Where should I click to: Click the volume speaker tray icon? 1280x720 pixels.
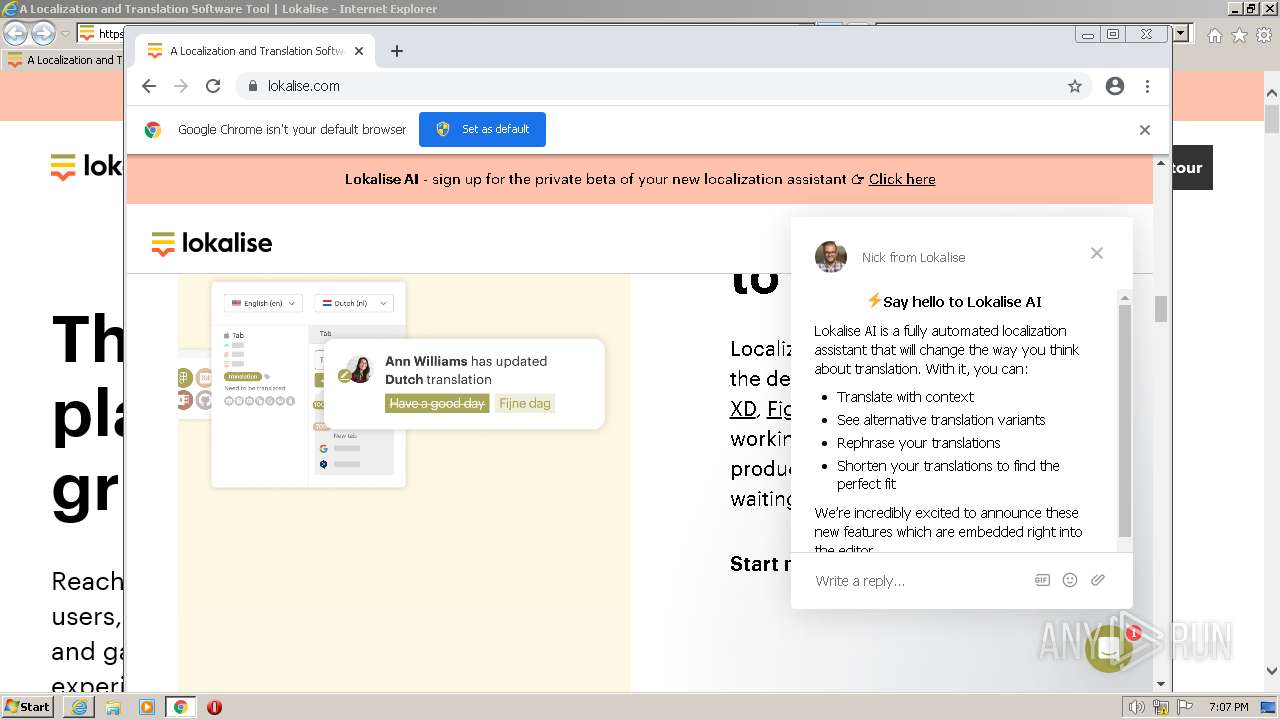click(1136, 707)
